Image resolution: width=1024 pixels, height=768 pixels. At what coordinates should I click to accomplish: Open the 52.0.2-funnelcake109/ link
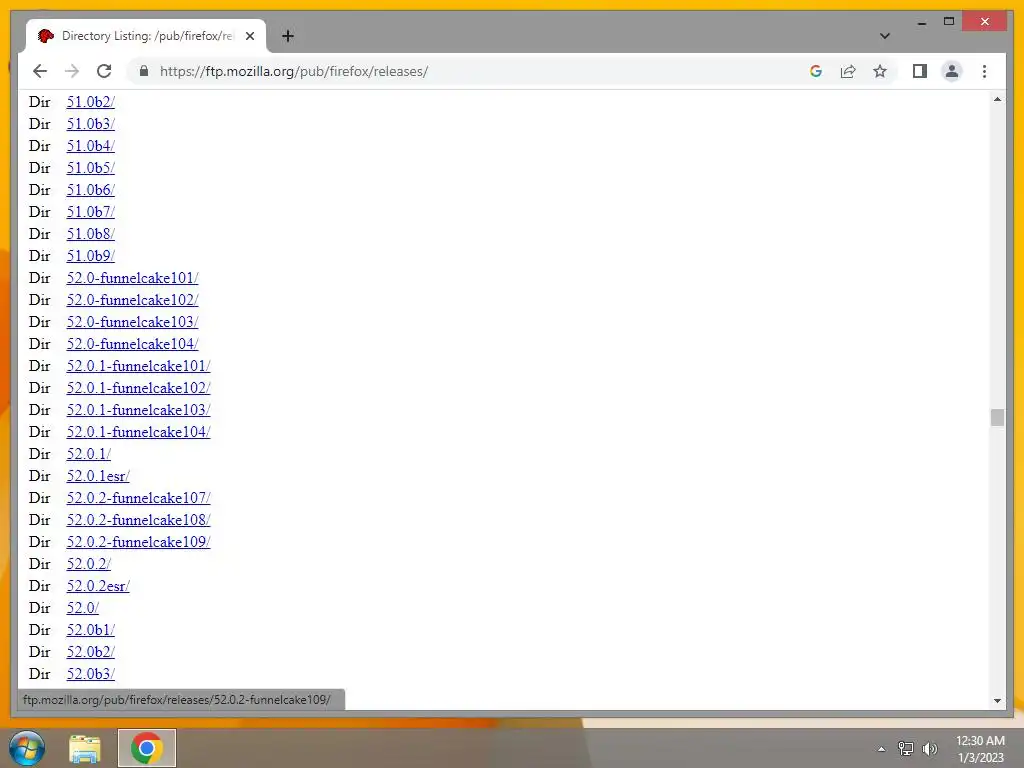138,542
